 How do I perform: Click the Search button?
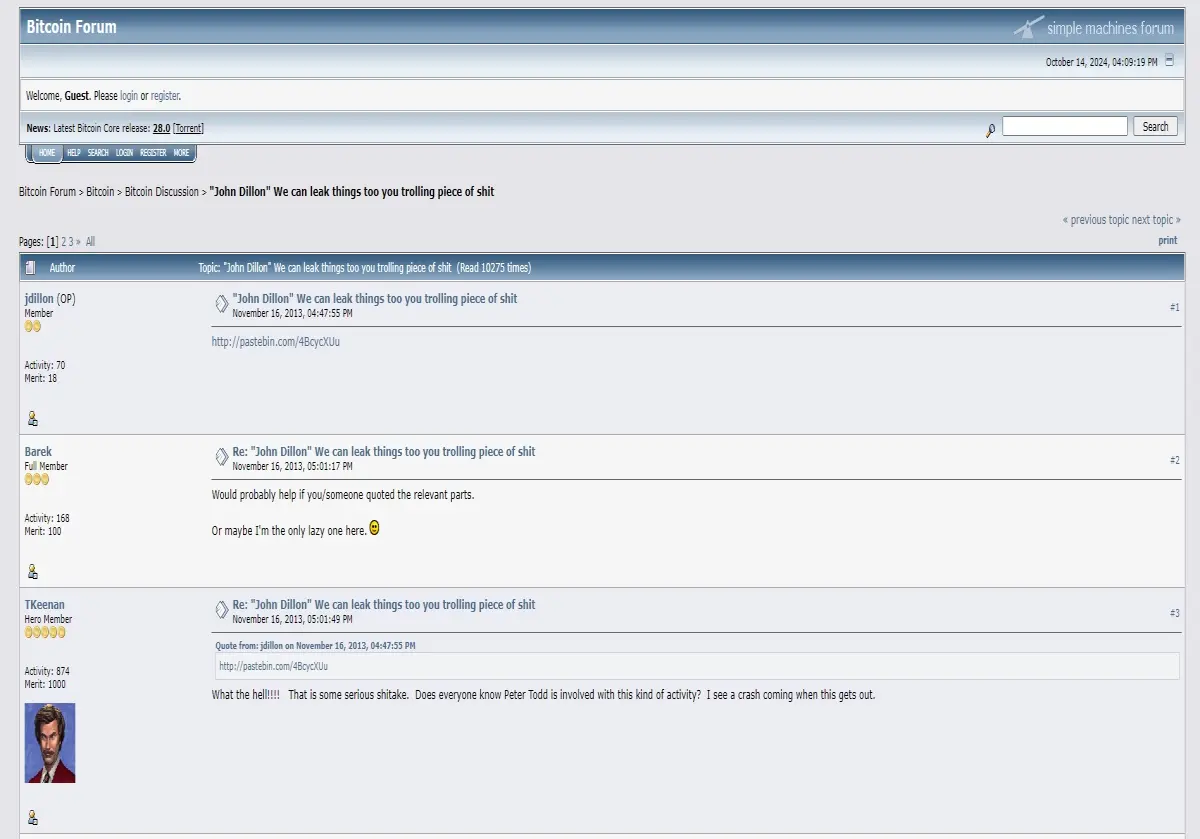click(1155, 127)
